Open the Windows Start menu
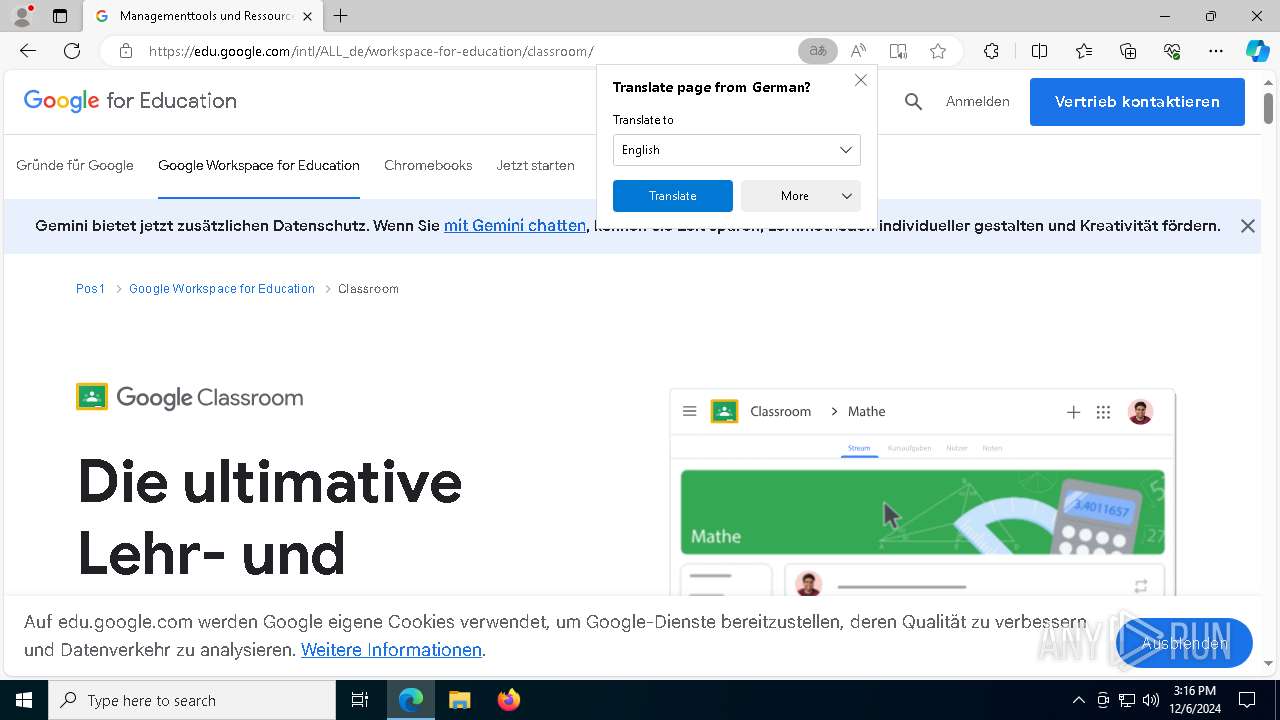This screenshot has width=1280, height=720. tap(24, 700)
